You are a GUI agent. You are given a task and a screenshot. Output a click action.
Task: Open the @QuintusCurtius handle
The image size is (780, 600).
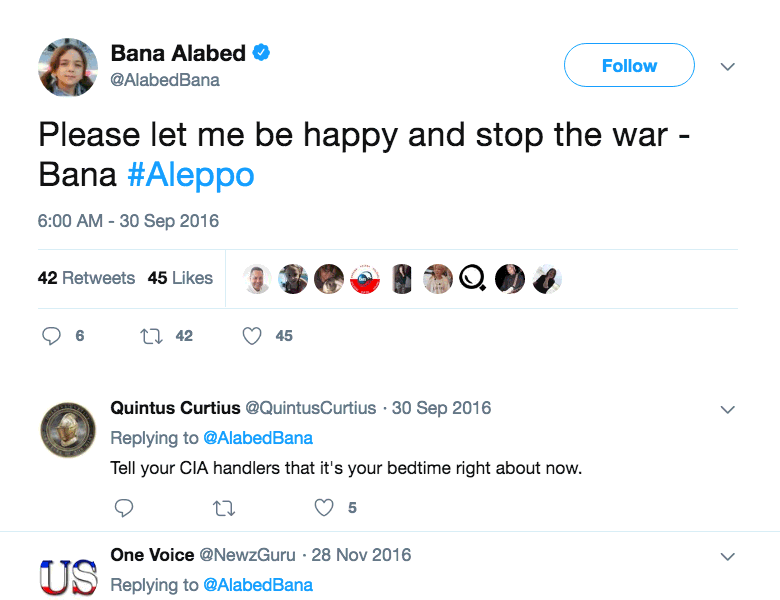click(311, 408)
